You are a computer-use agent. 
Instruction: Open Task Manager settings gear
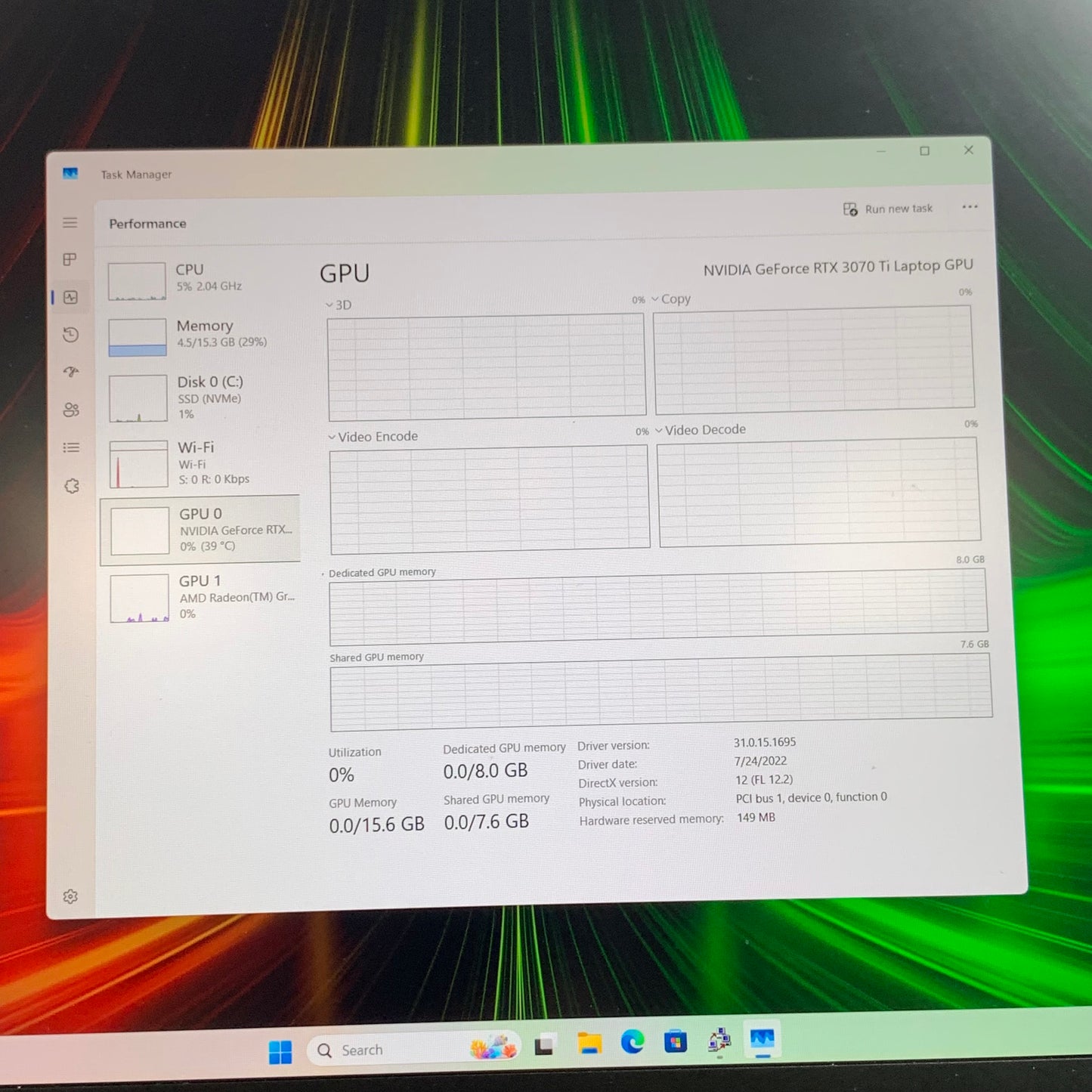70,896
